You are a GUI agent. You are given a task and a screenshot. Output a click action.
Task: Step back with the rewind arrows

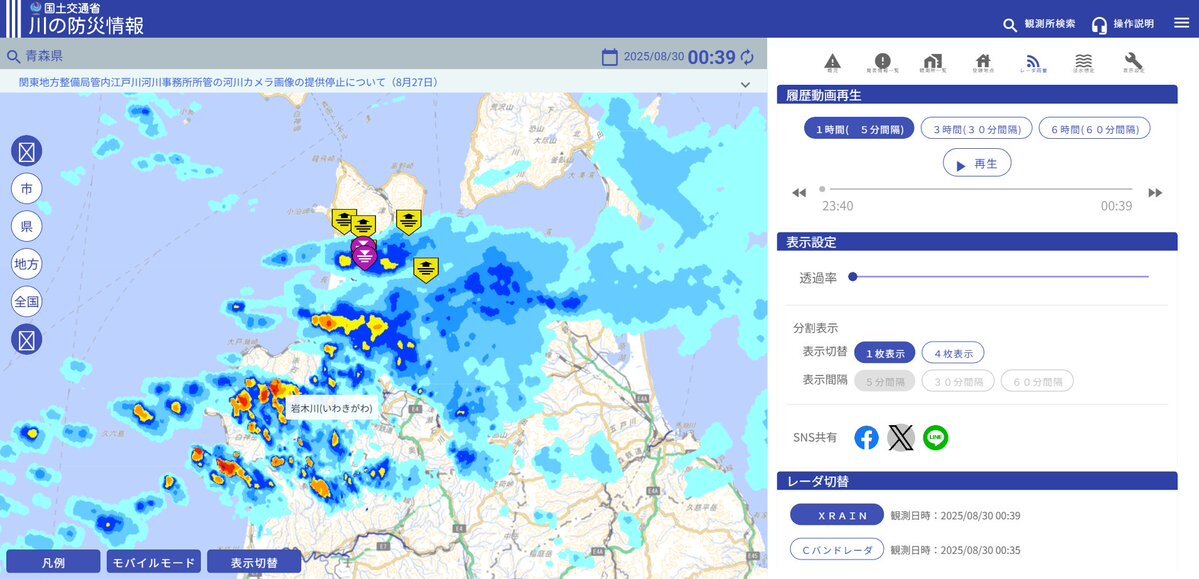pos(799,193)
